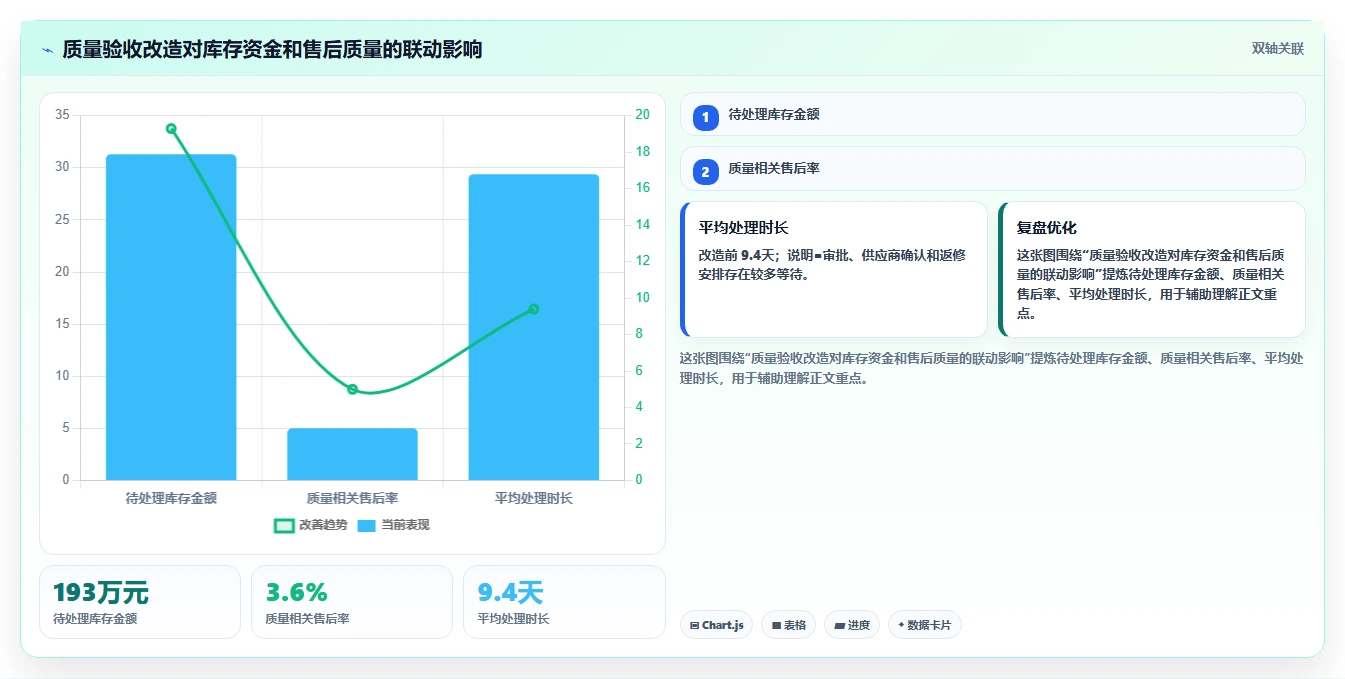Click the trend line point above 平均处理时长 bar
Image resolution: width=1345 pixels, height=679 pixels.
point(533,309)
